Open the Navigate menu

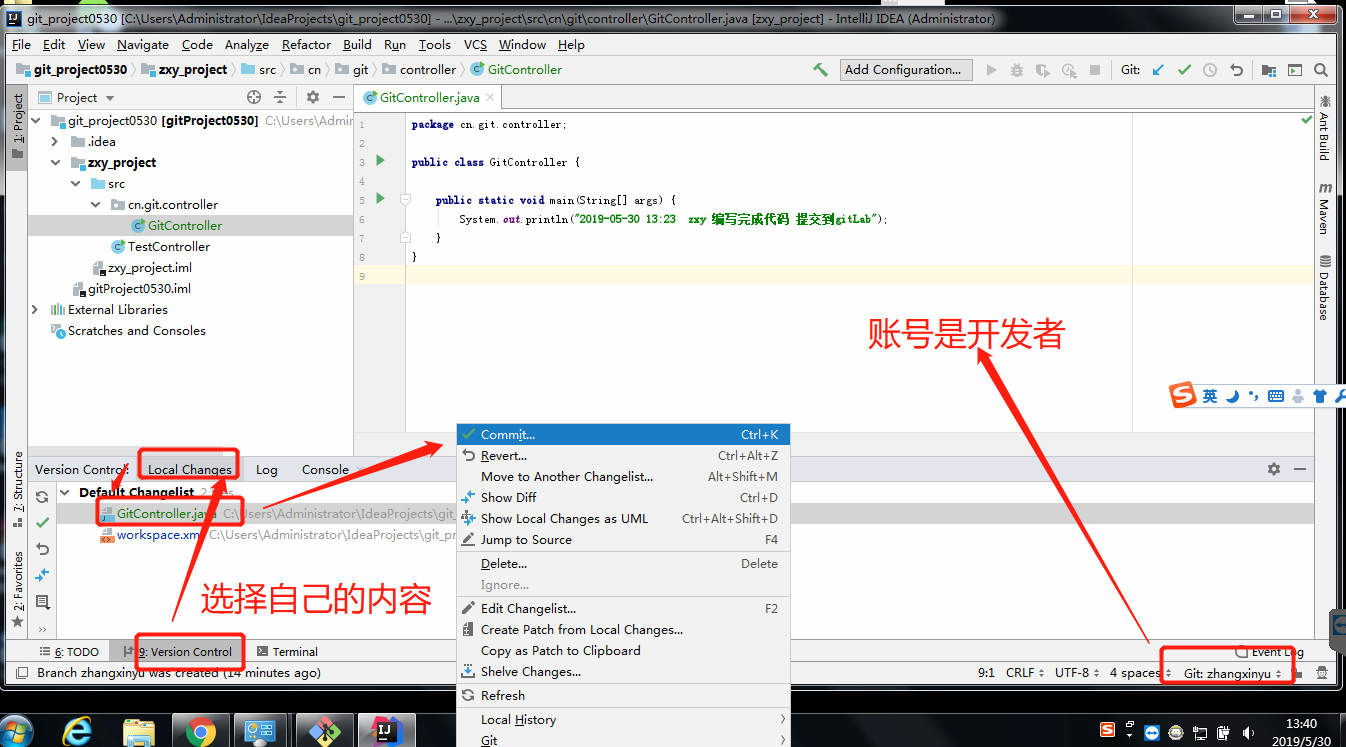coord(143,45)
